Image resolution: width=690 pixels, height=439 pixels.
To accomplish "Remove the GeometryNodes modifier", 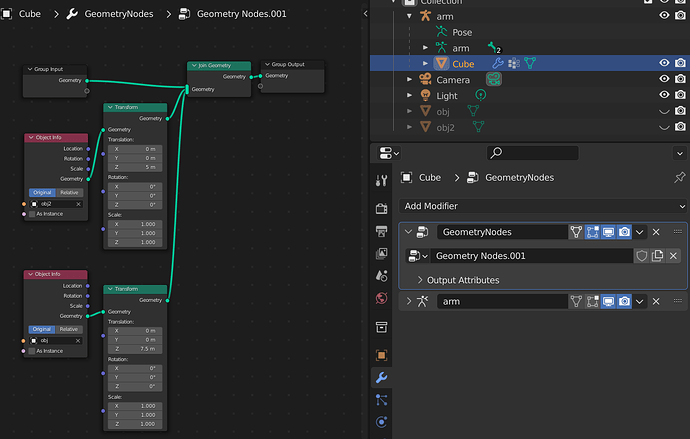I will click(x=656, y=232).
